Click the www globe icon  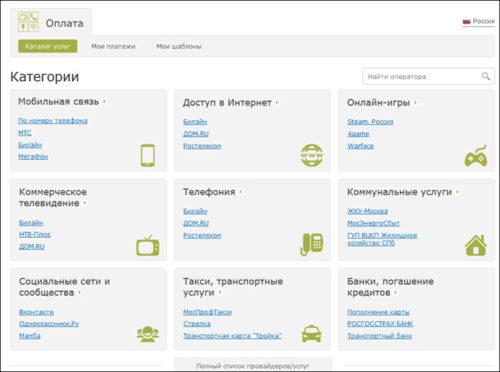[312, 155]
